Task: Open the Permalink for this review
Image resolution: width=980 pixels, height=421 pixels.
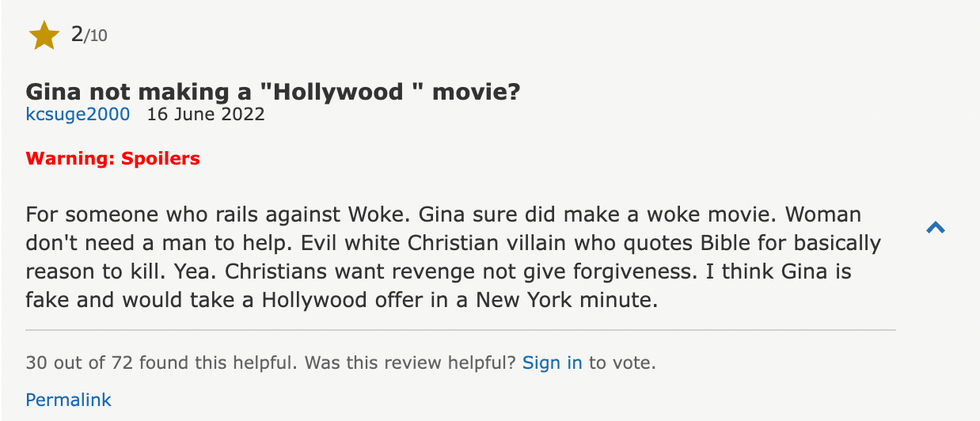Action: click(x=68, y=400)
